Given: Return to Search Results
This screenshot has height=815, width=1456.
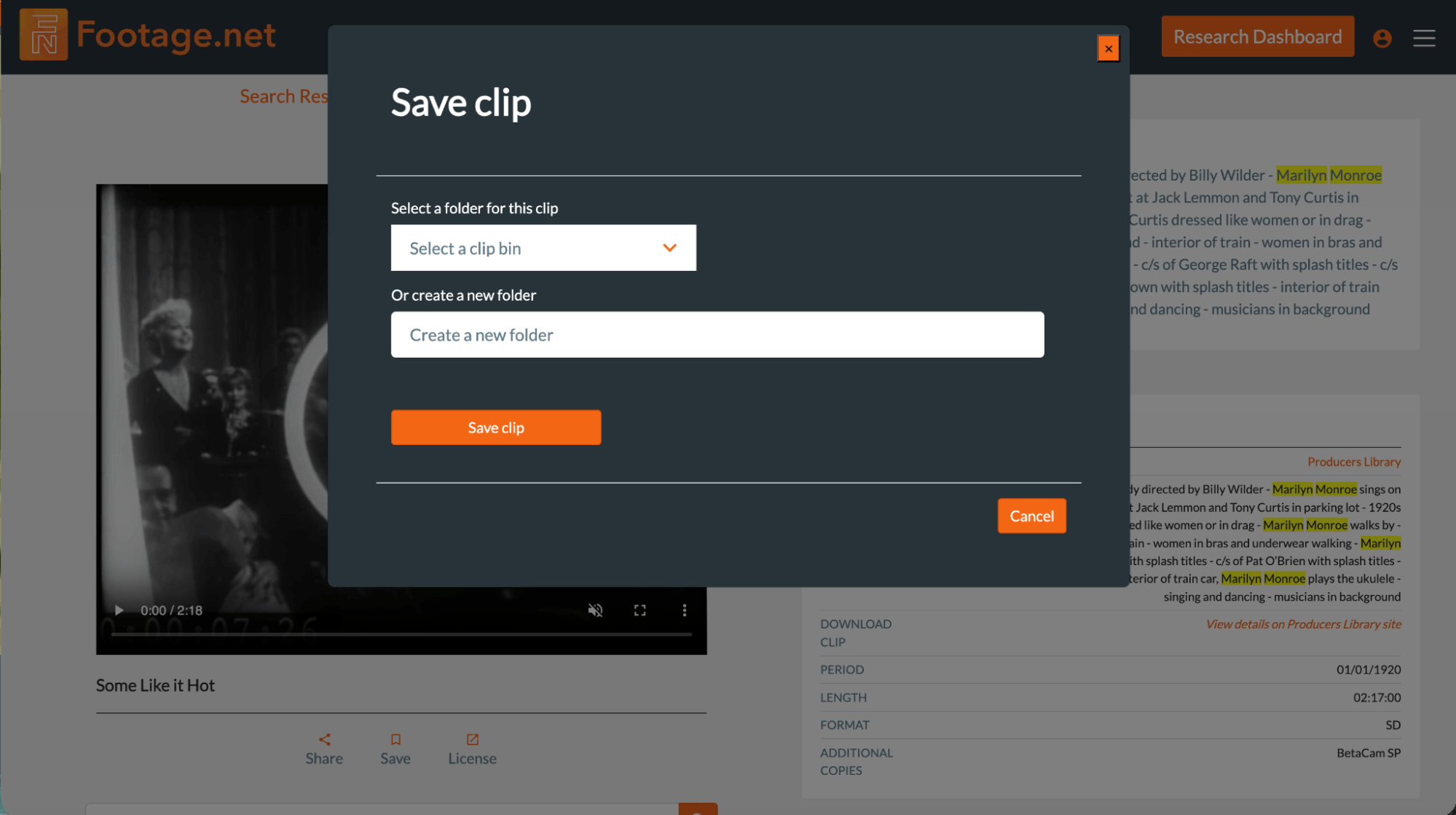Looking at the screenshot, I should click(284, 96).
